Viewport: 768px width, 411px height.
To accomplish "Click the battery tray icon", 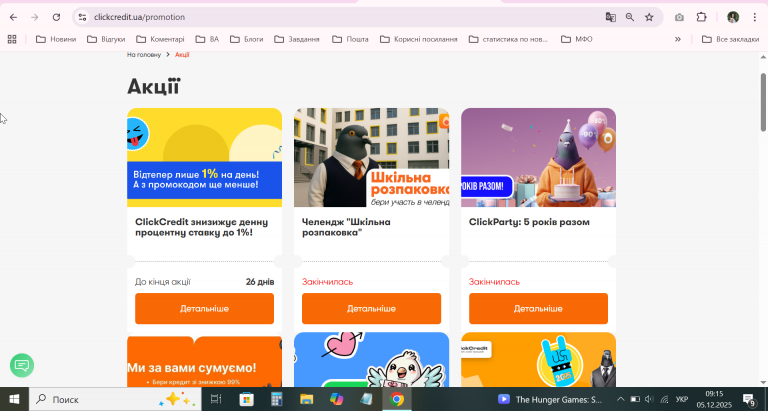I will point(635,399).
